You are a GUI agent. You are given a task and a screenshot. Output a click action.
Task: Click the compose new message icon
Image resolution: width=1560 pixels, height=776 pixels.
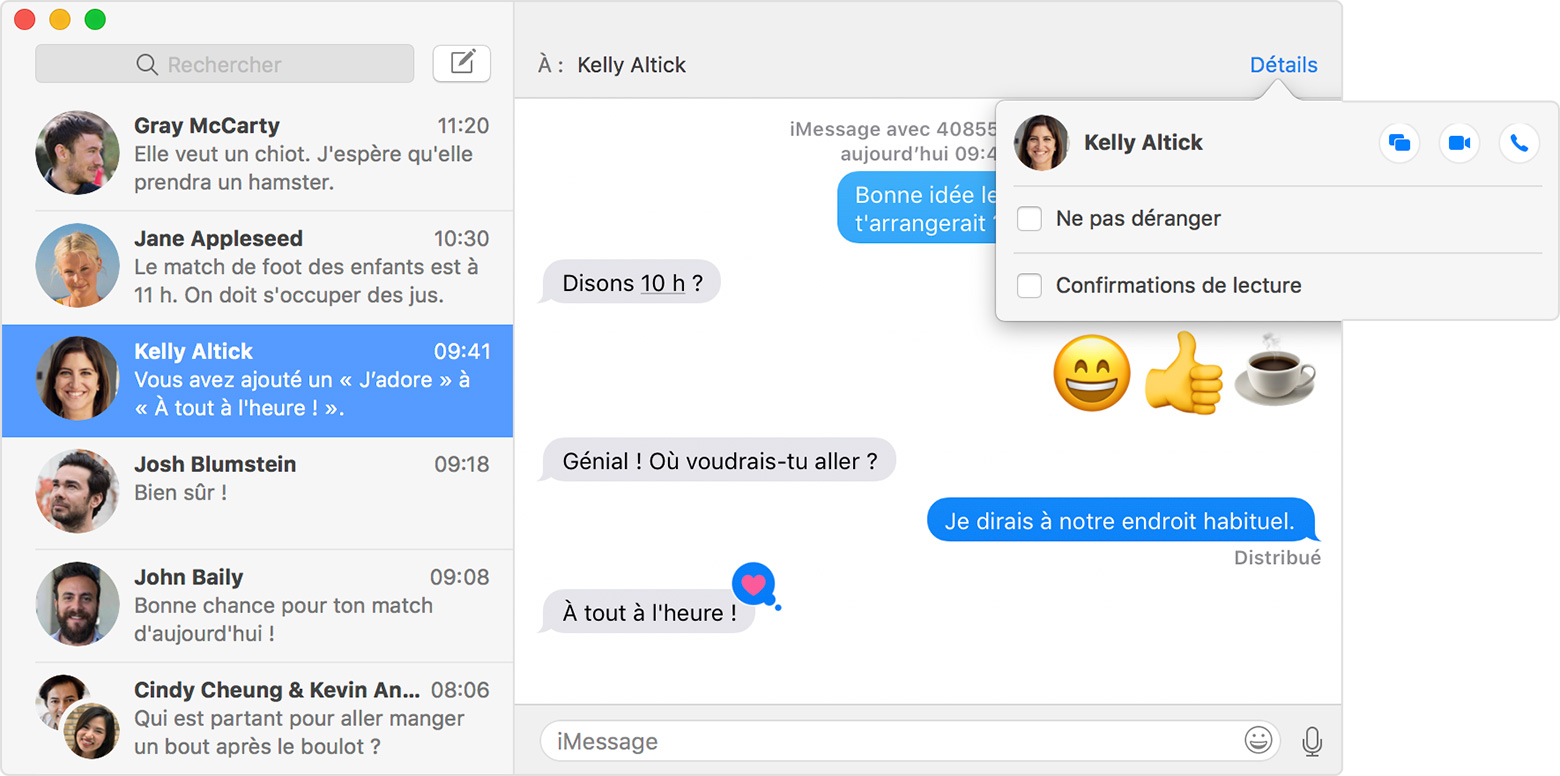point(461,64)
